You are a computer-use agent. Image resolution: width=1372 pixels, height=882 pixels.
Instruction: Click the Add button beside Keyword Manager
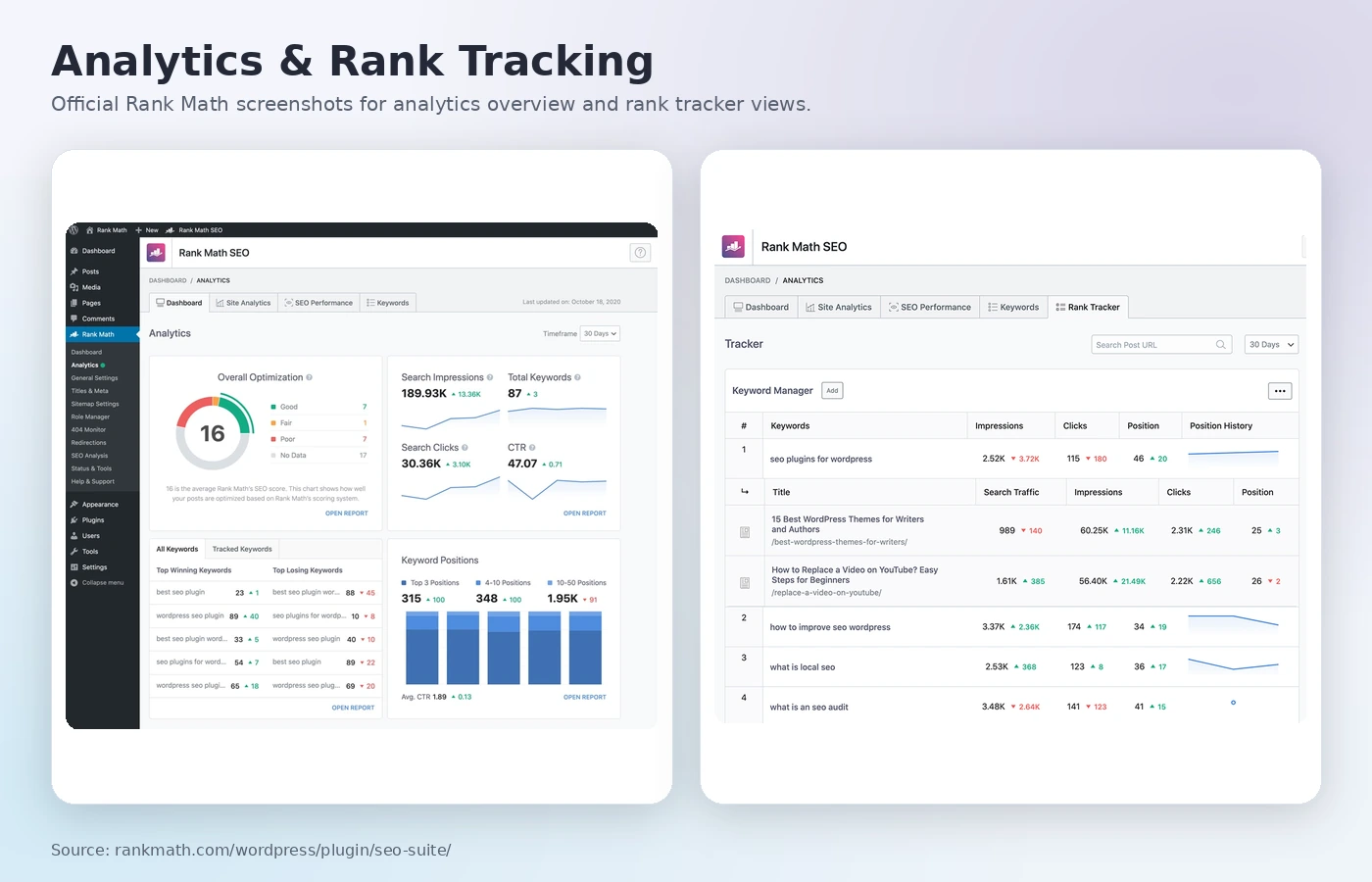point(832,390)
